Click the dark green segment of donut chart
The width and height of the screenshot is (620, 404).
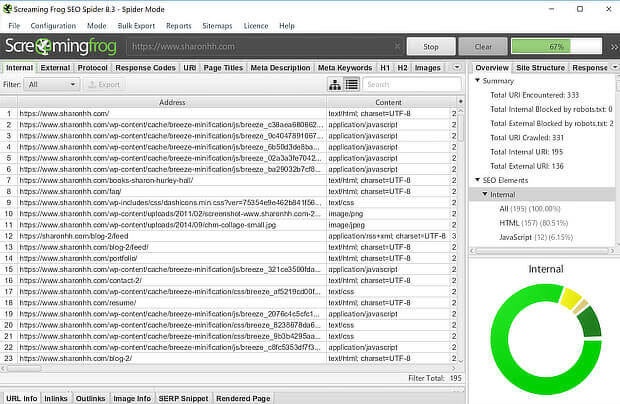point(590,321)
